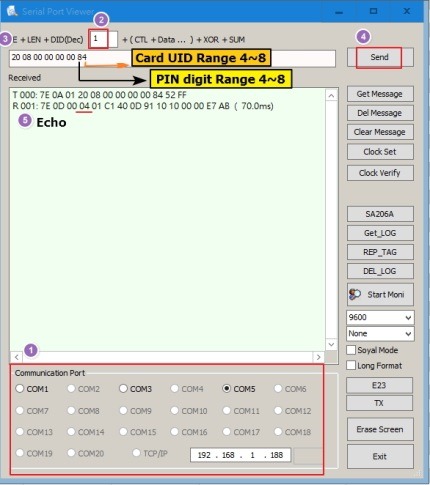Select the COM17 radio button
The height and width of the screenshot is (485, 430).
pos(226,432)
